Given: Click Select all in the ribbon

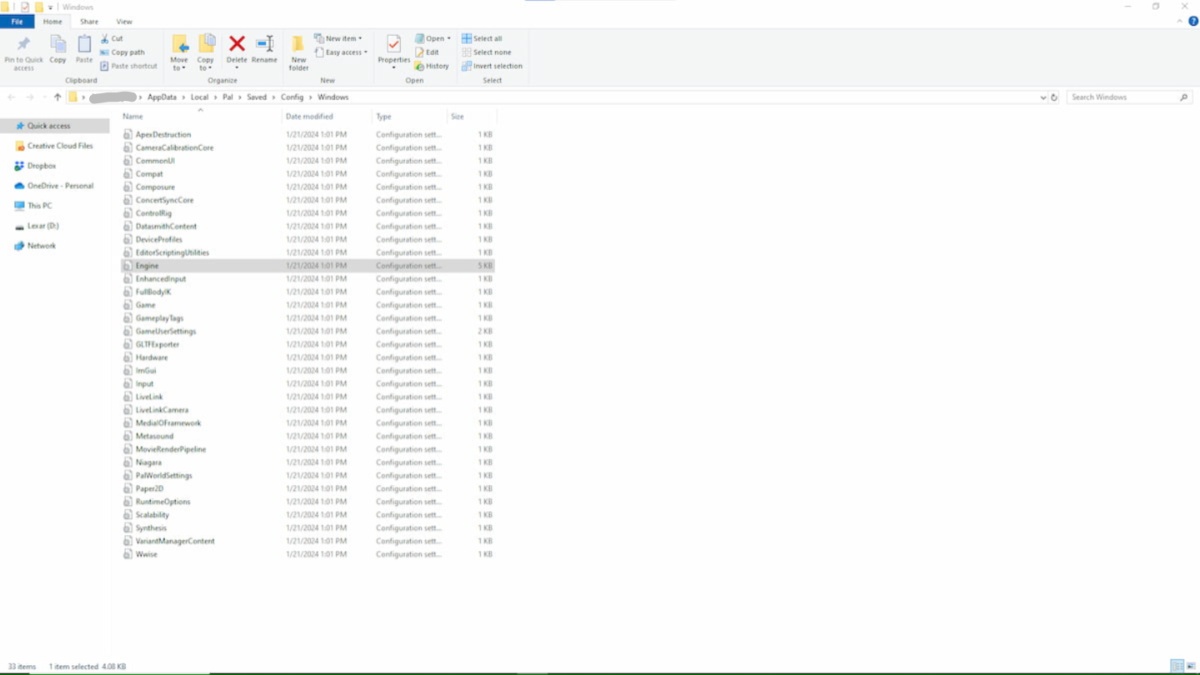Looking at the screenshot, I should 483,38.
